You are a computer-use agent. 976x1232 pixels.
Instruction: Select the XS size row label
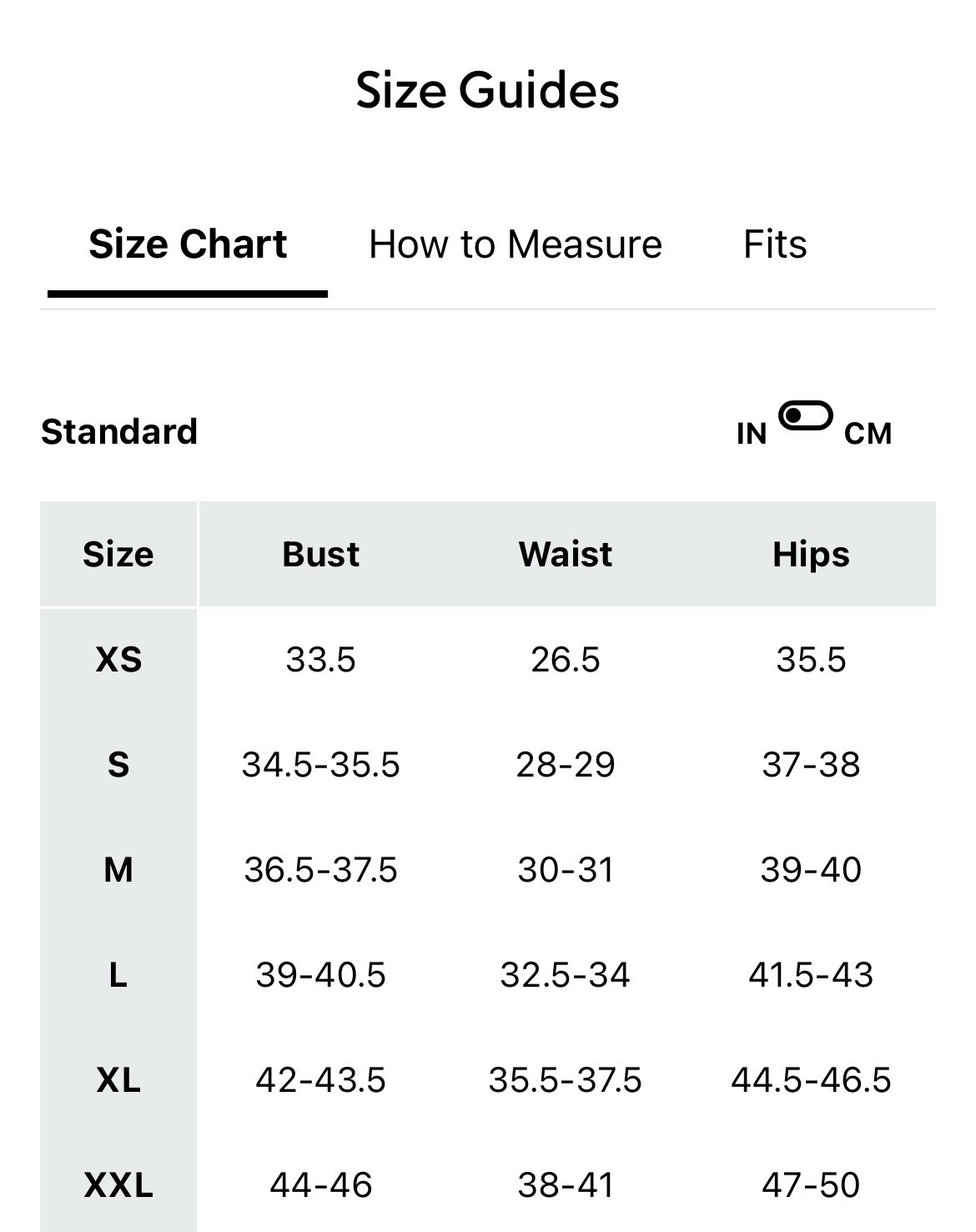tap(118, 660)
